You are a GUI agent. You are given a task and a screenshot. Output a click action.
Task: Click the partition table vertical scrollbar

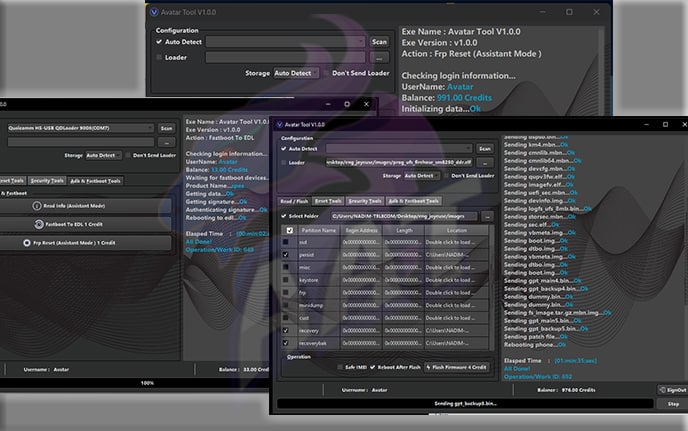pyautogui.click(x=491, y=287)
